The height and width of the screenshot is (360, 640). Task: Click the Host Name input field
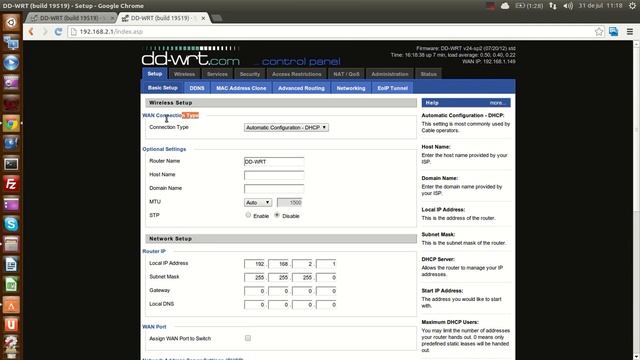click(x=274, y=175)
